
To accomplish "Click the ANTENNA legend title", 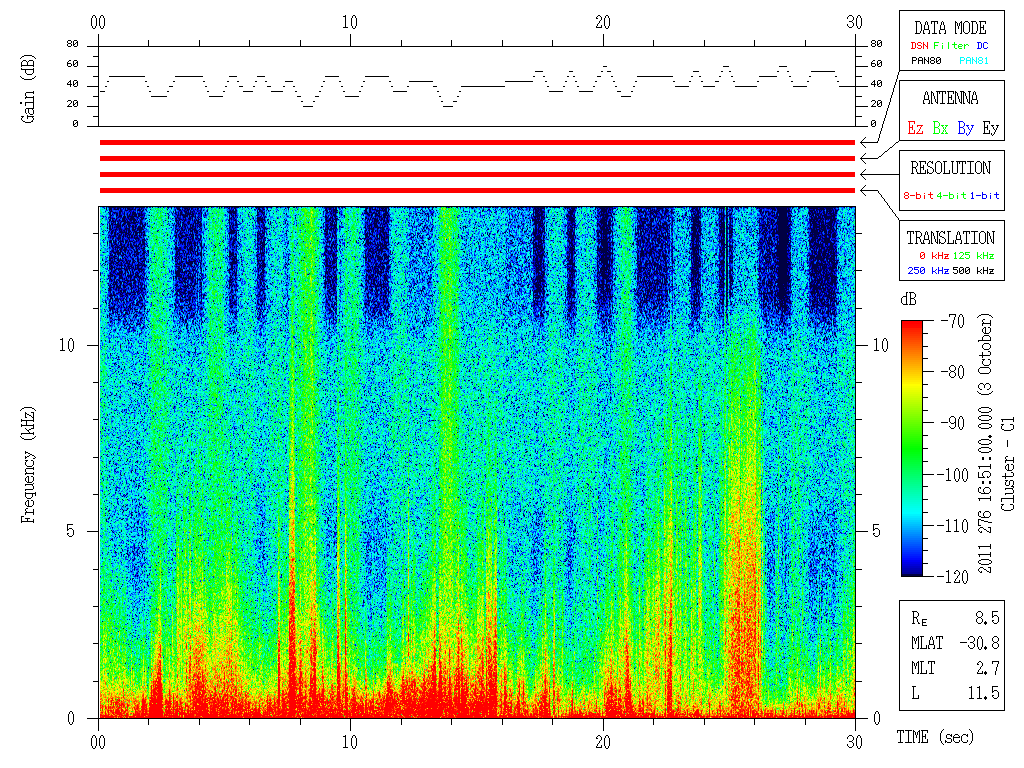I will click(x=950, y=99).
